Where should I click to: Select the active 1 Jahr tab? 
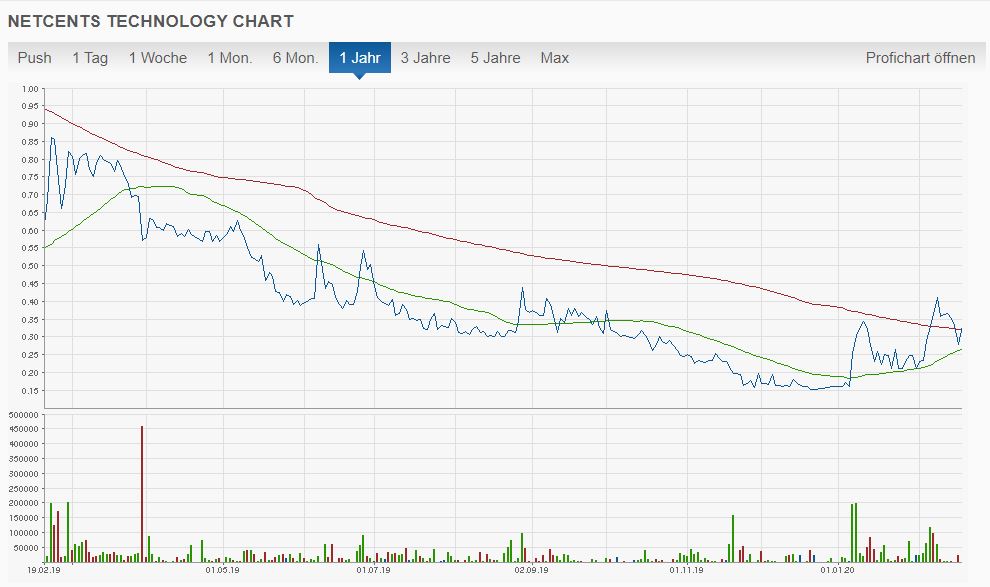pyautogui.click(x=360, y=58)
